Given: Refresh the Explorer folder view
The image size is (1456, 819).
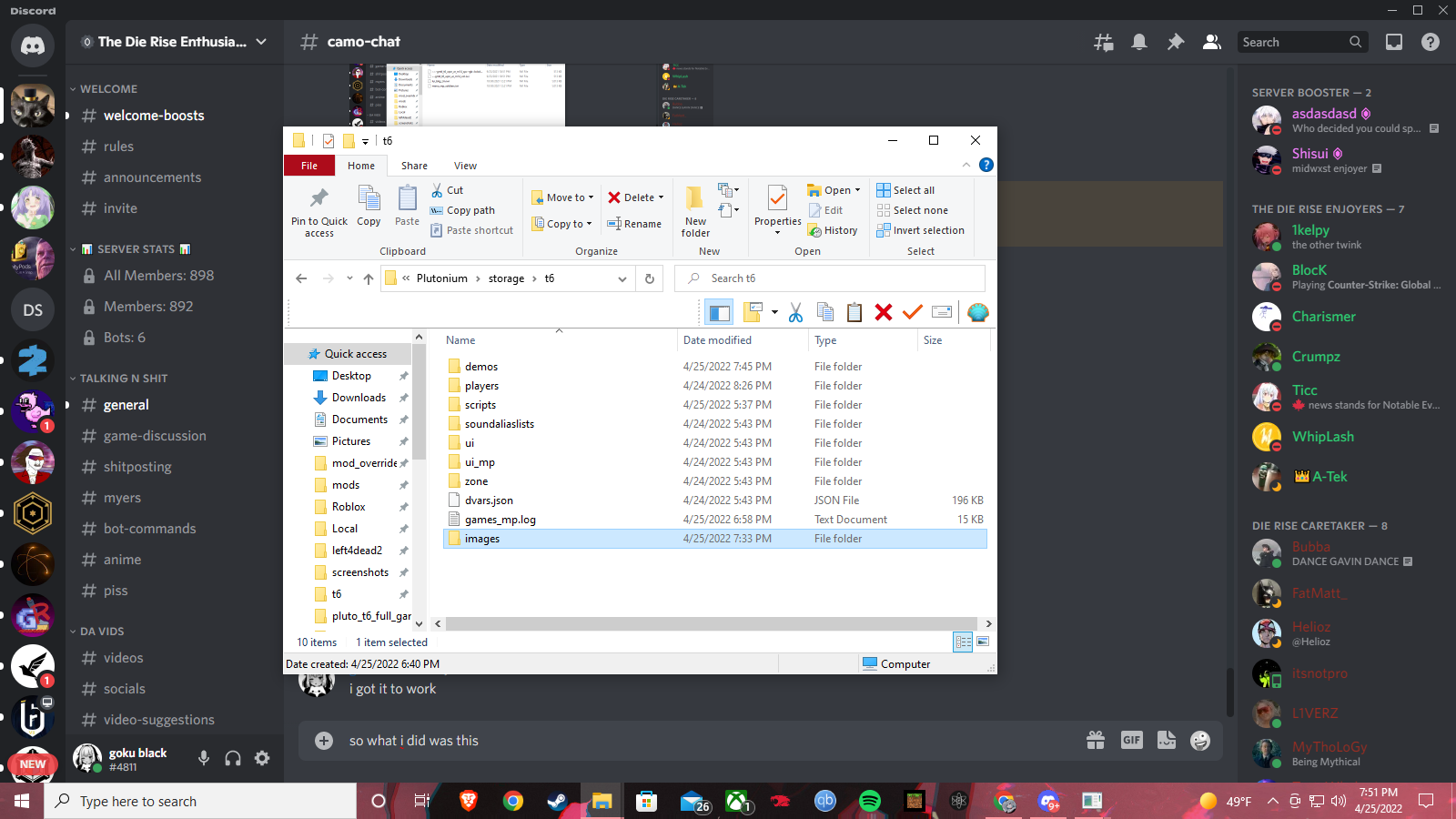Looking at the screenshot, I should tap(650, 278).
